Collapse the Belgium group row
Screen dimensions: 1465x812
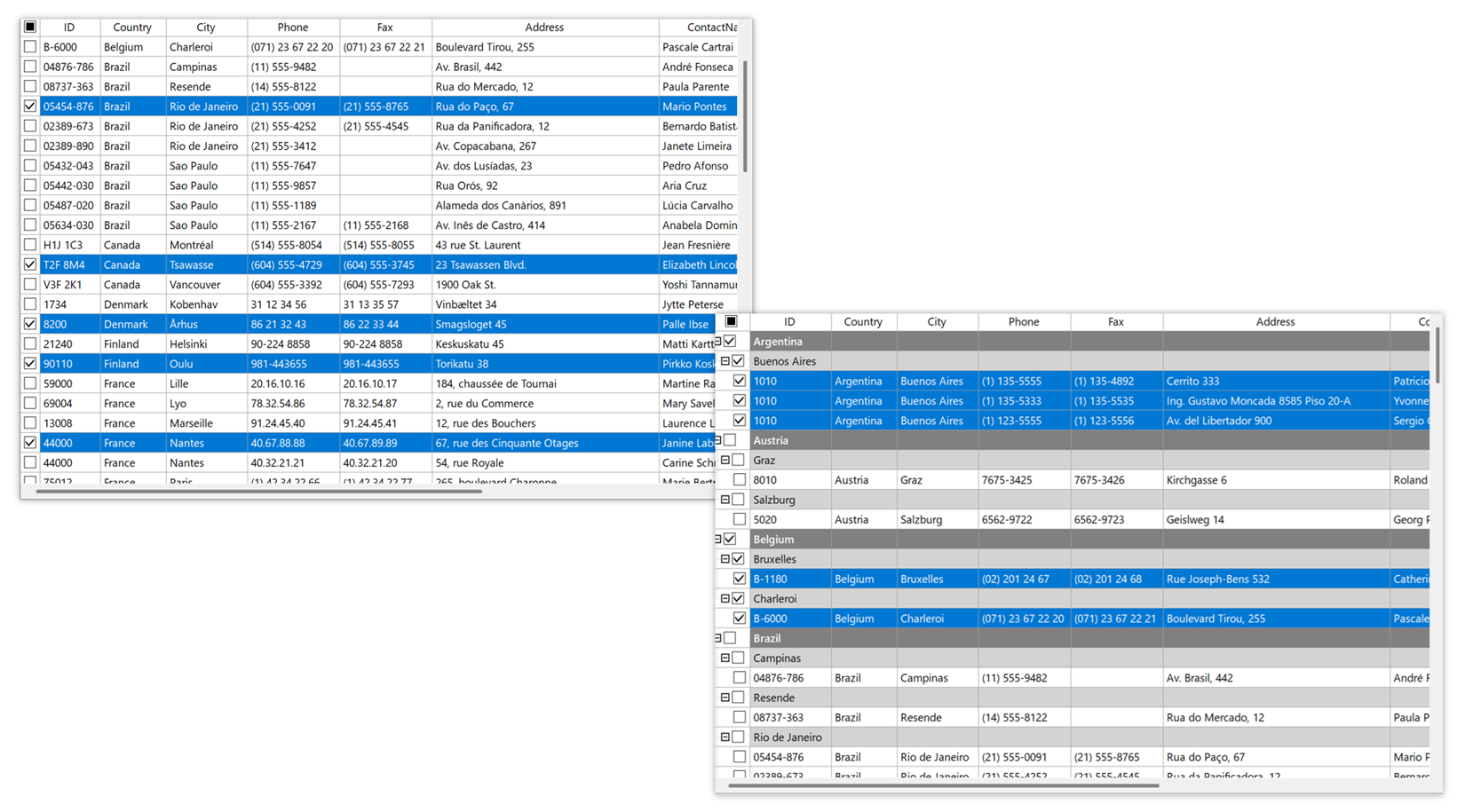pyautogui.click(x=720, y=539)
